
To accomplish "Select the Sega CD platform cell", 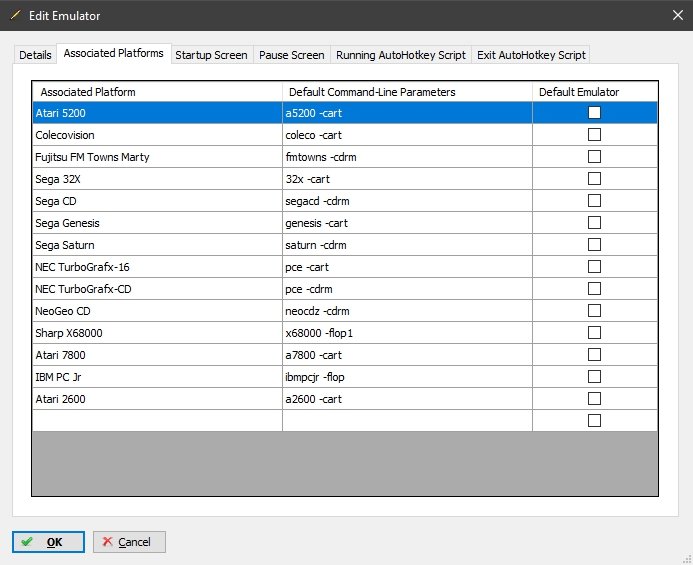I will 157,201.
